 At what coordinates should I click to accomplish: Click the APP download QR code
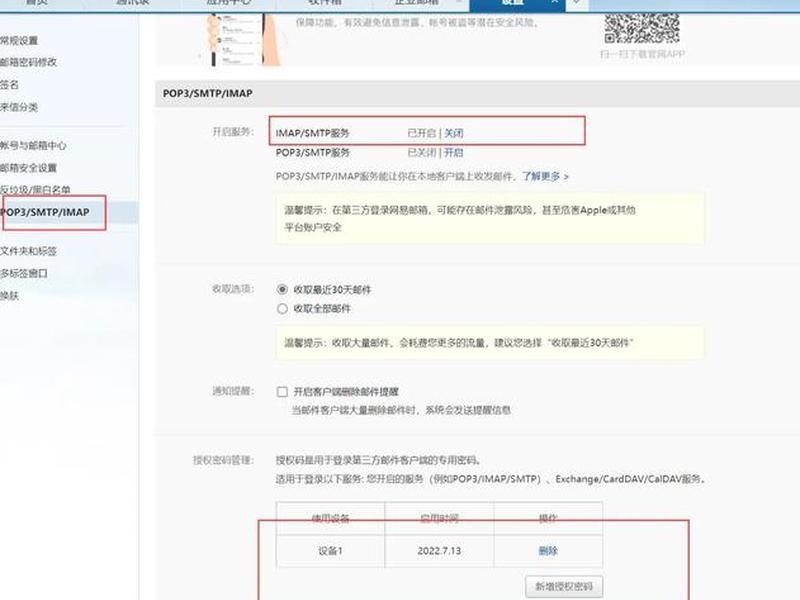(642, 29)
